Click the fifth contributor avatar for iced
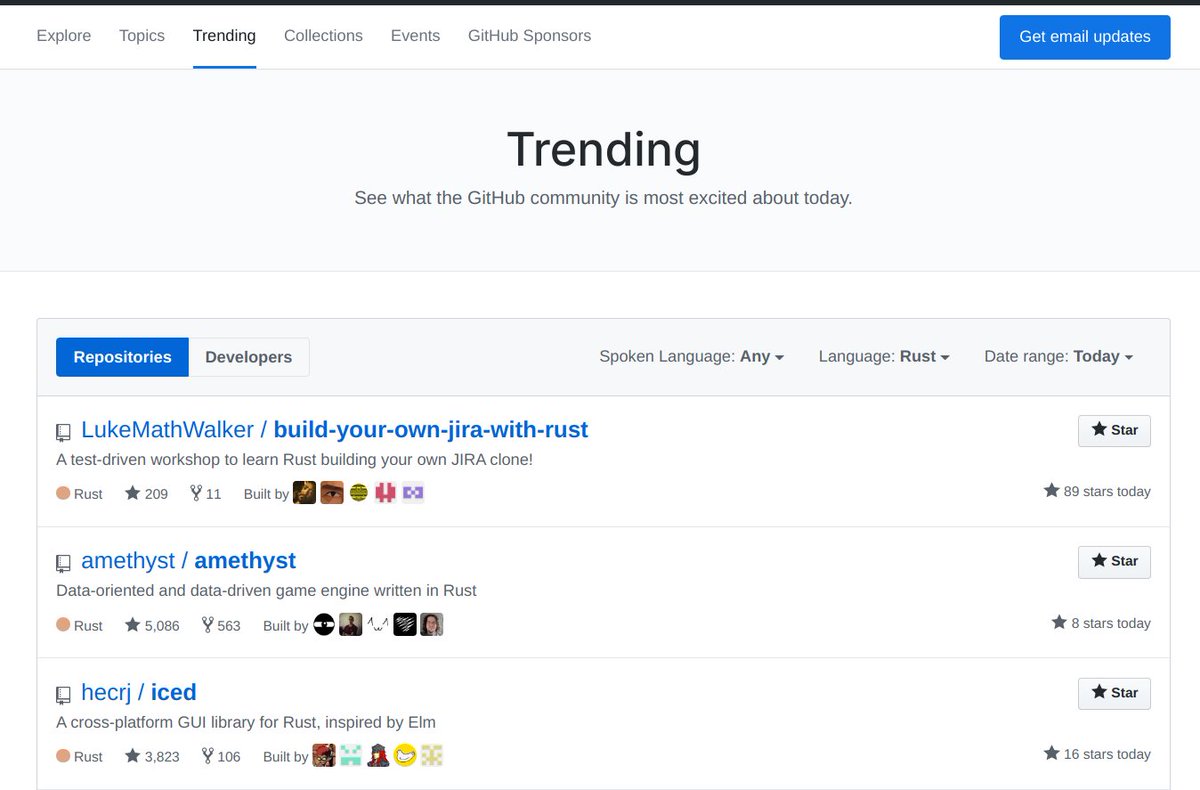This screenshot has height=790, width=1200. [x=432, y=755]
